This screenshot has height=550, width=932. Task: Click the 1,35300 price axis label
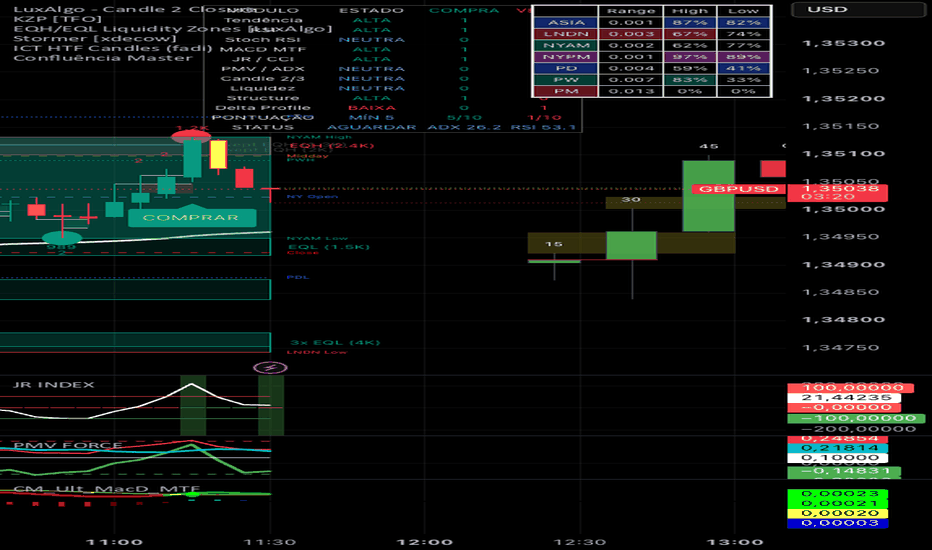843,43
